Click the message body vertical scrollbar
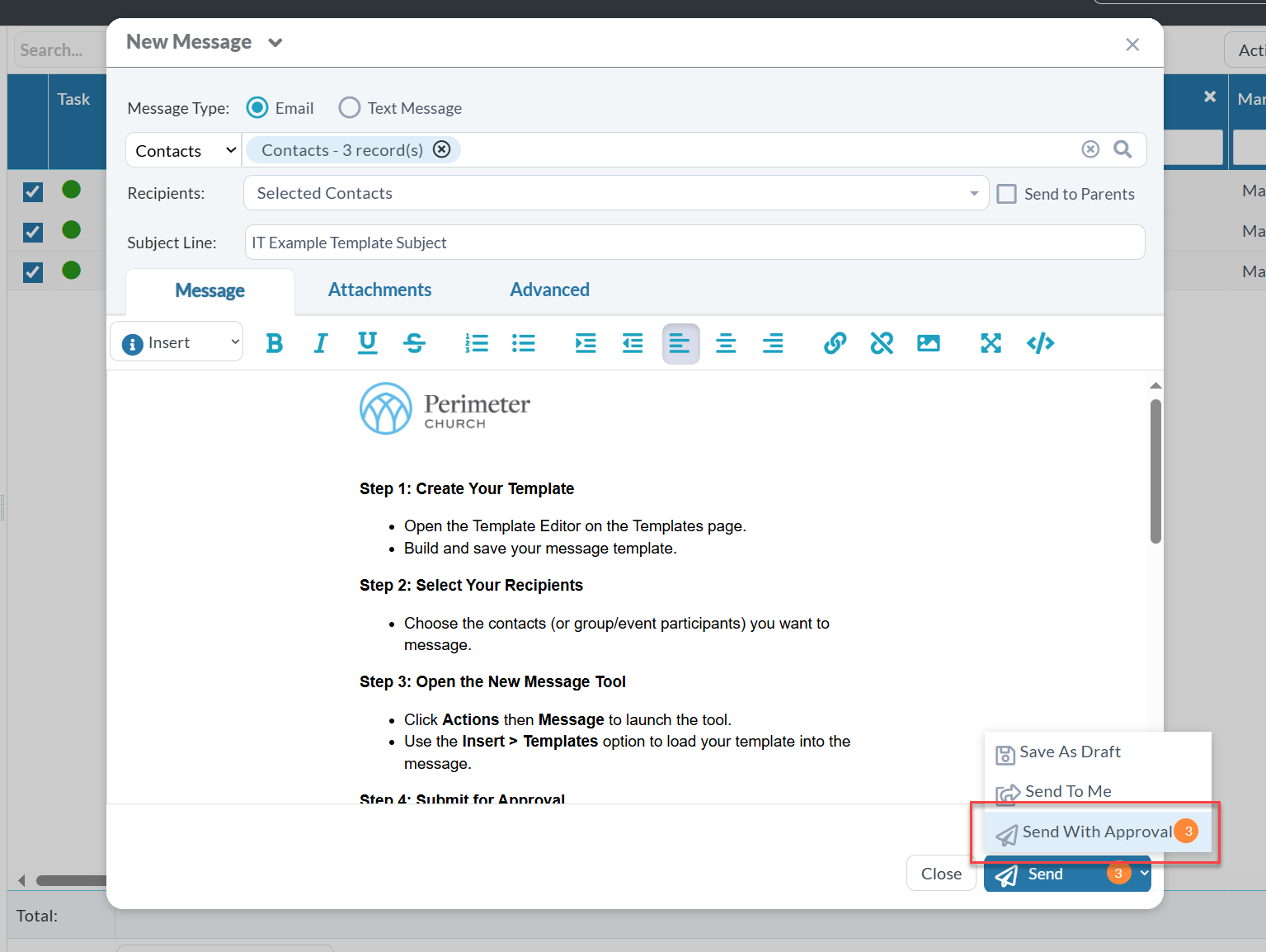Viewport: 1266px width, 952px height. pos(1155,472)
